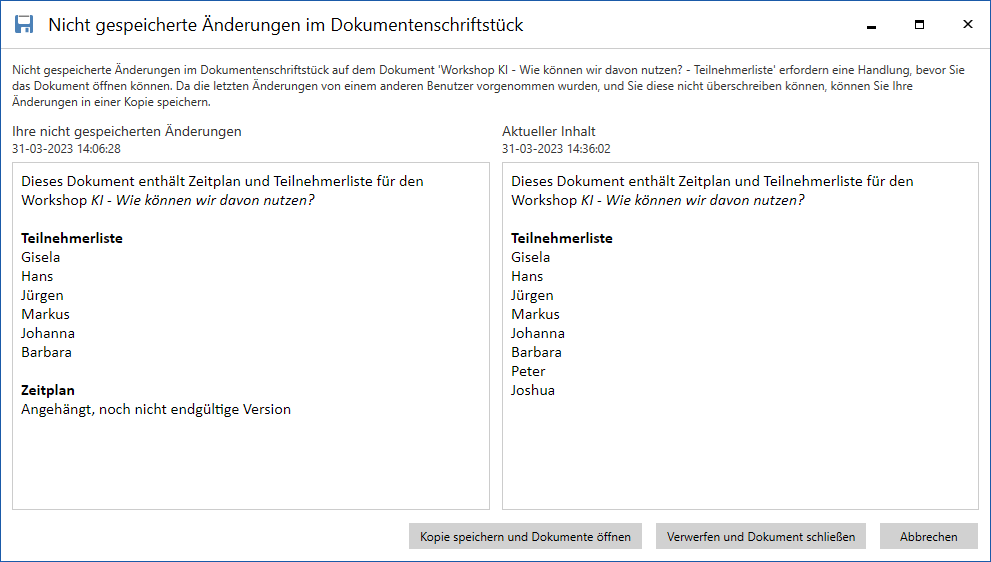Select 'Aktueller Inhalt' heading

tap(549, 131)
